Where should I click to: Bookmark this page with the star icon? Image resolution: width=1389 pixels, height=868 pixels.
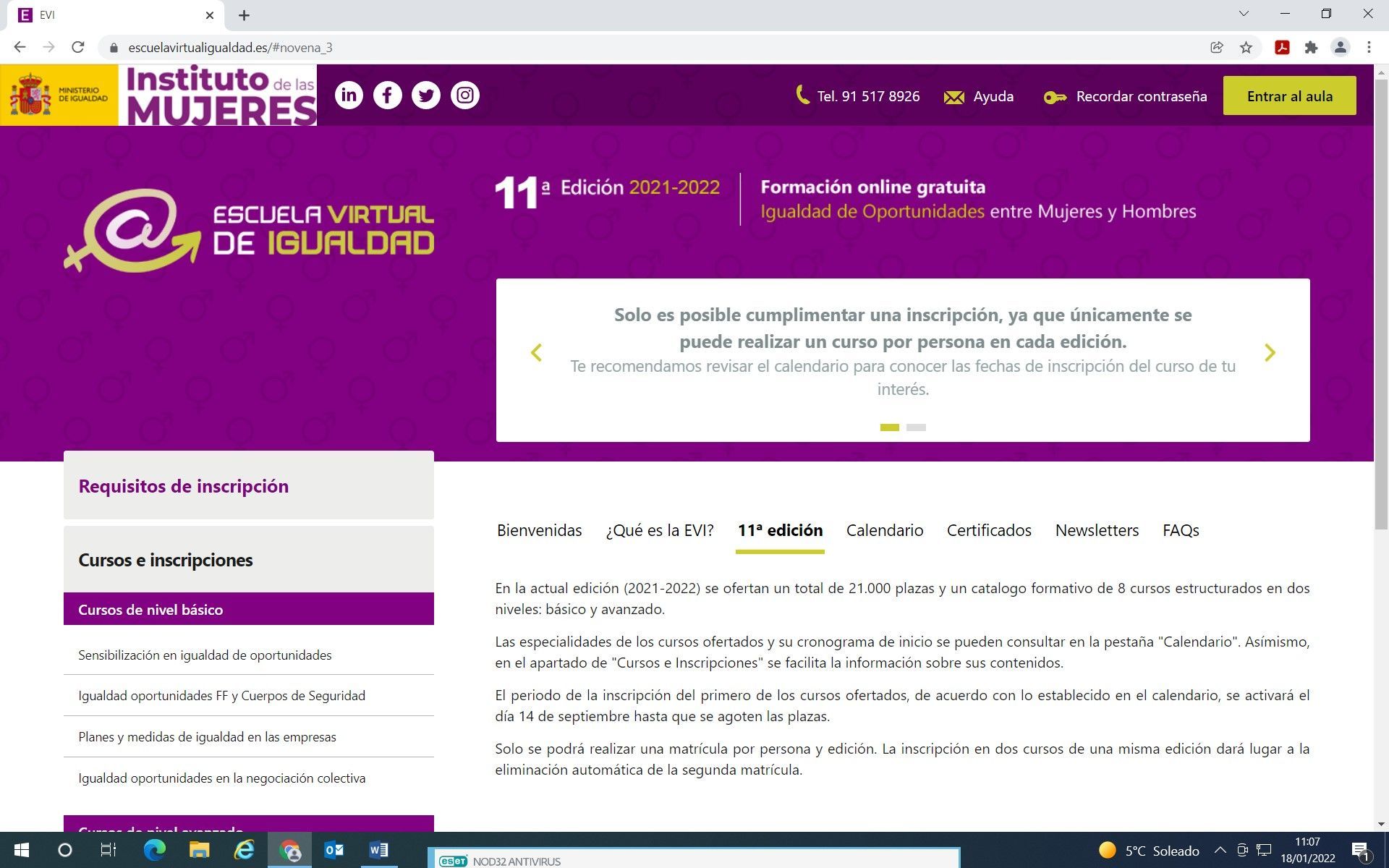pos(1246,48)
